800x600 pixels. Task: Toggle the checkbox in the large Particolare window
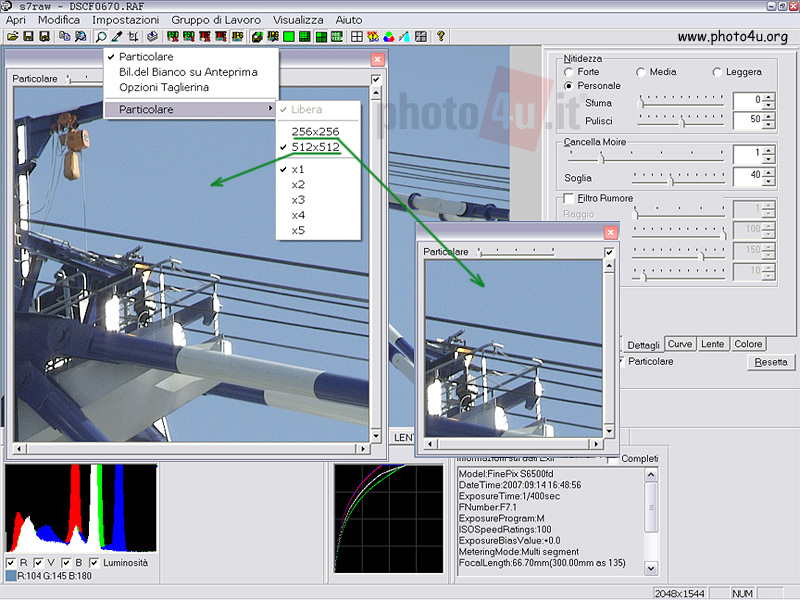pos(376,79)
